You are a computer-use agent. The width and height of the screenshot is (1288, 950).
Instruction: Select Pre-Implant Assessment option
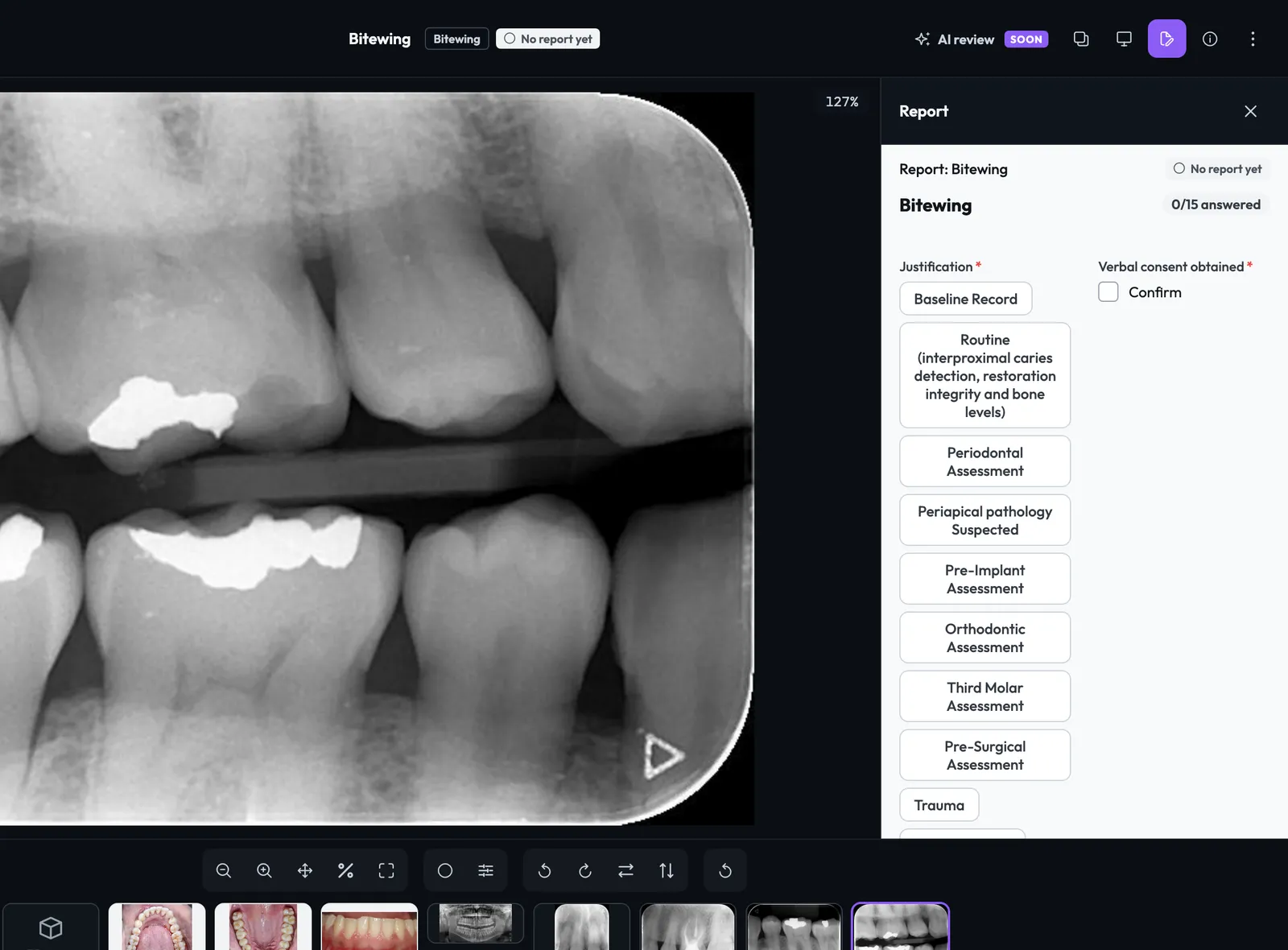tap(985, 579)
